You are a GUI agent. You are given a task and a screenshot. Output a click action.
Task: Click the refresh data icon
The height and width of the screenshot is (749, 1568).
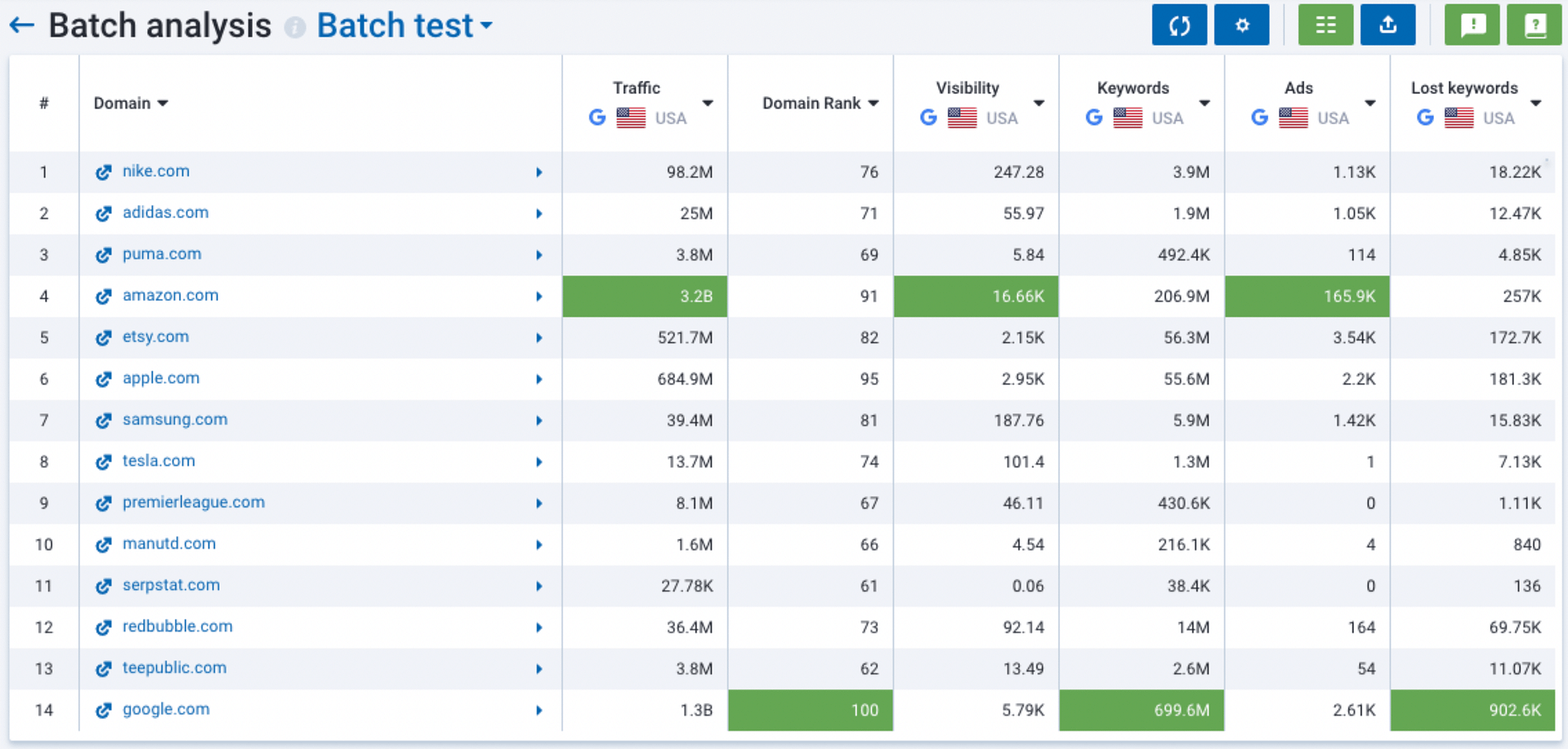tap(1179, 25)
